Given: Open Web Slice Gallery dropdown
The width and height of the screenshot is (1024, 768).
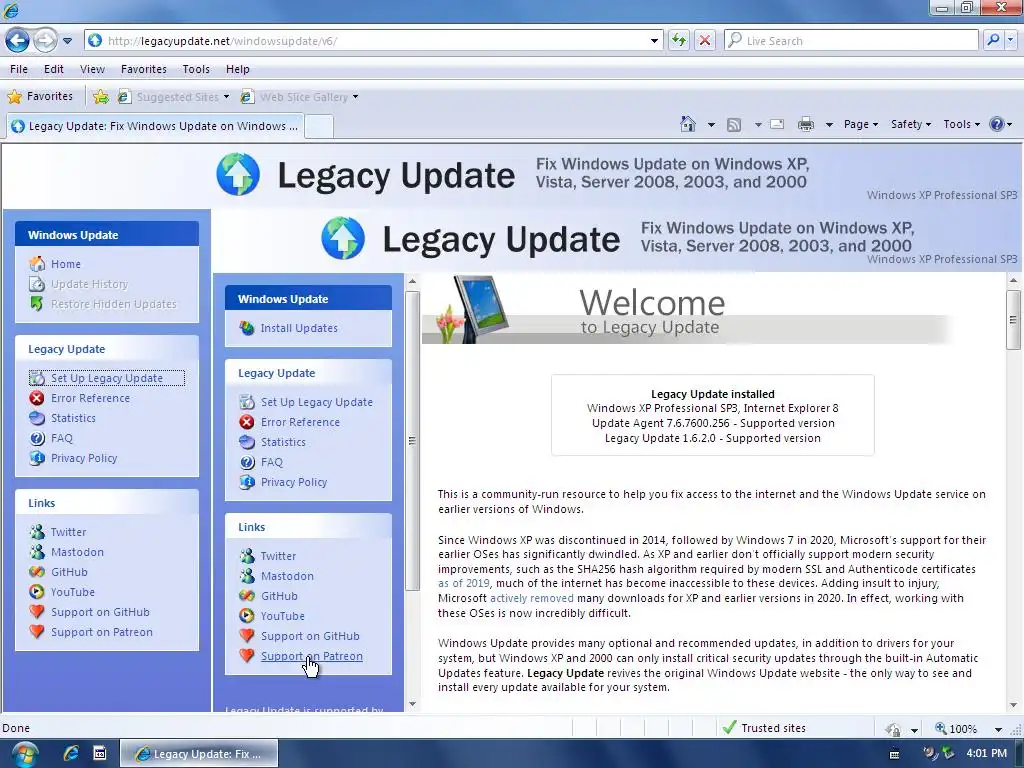Looking at the screenshot, I should [x=300, y=97].
